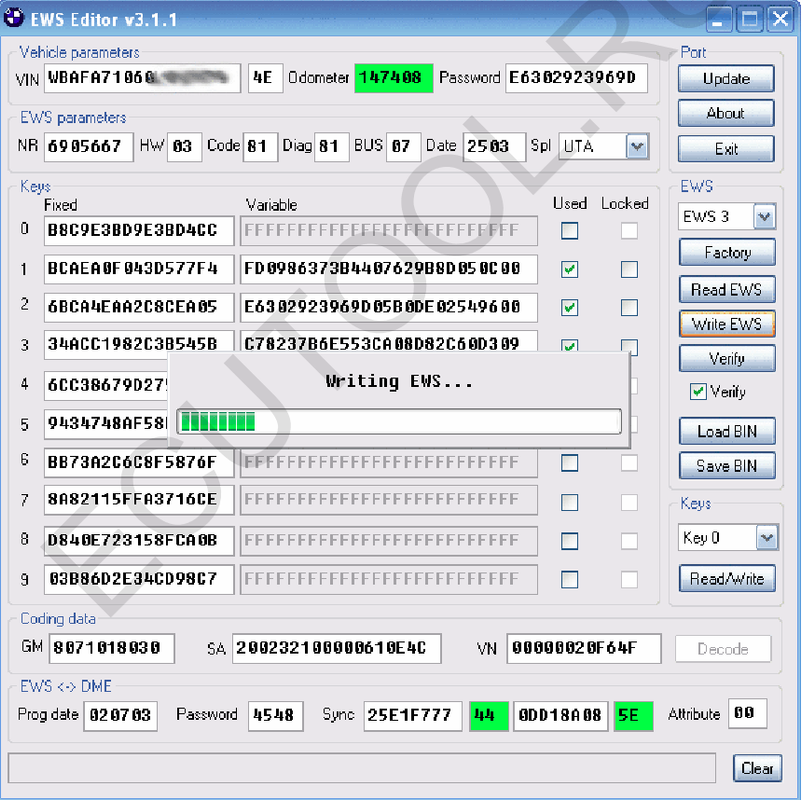The width and height of the screenshot is (802, 800).
Task: Click key 8 Fixed field D840E723158FCA0B
Action: (139, 541)
